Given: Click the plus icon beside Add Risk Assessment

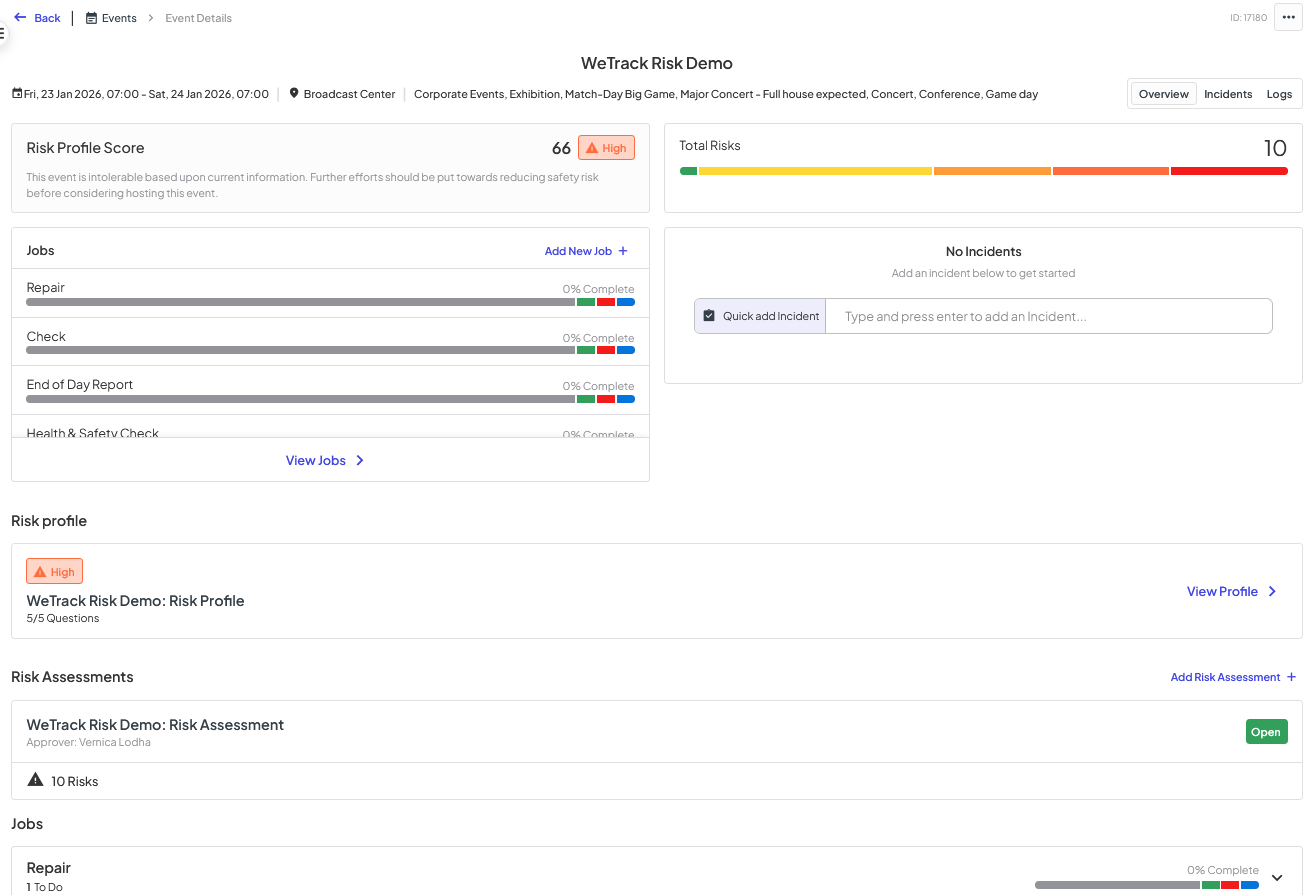Looking at the screenshot, I should pos(1291,677).
